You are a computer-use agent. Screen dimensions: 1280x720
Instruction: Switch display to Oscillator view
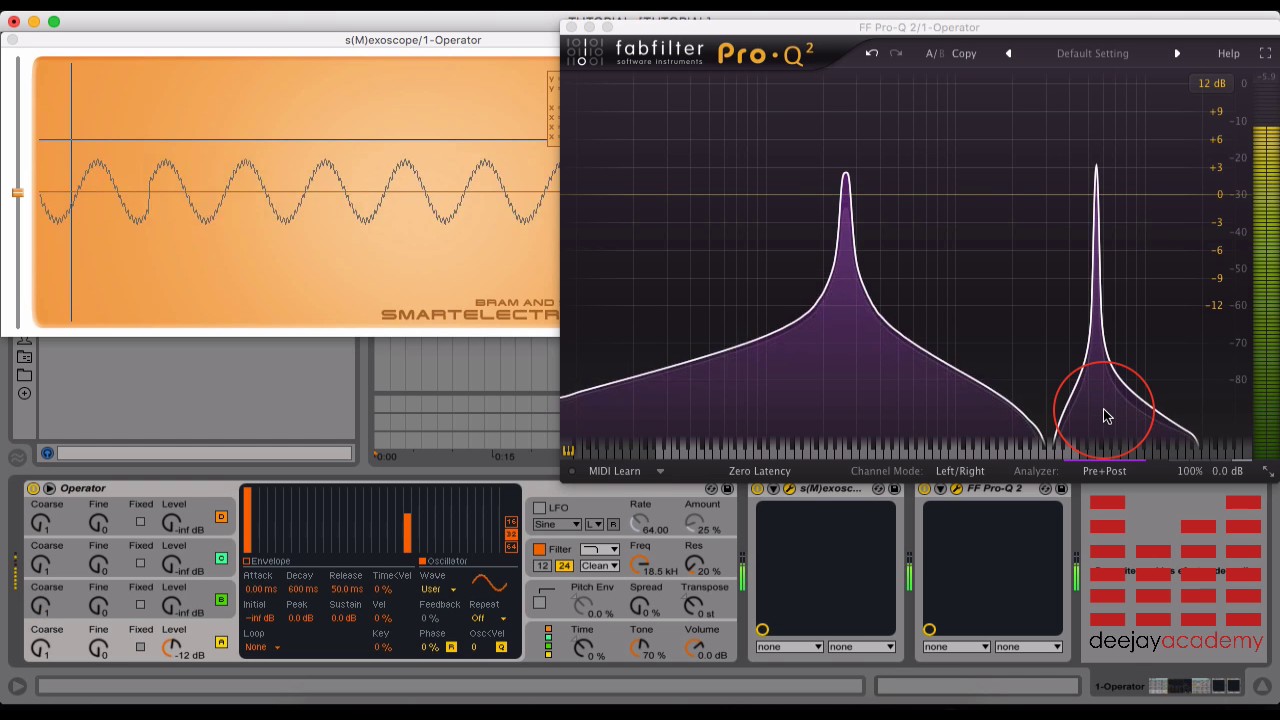[x=442, y=561]
